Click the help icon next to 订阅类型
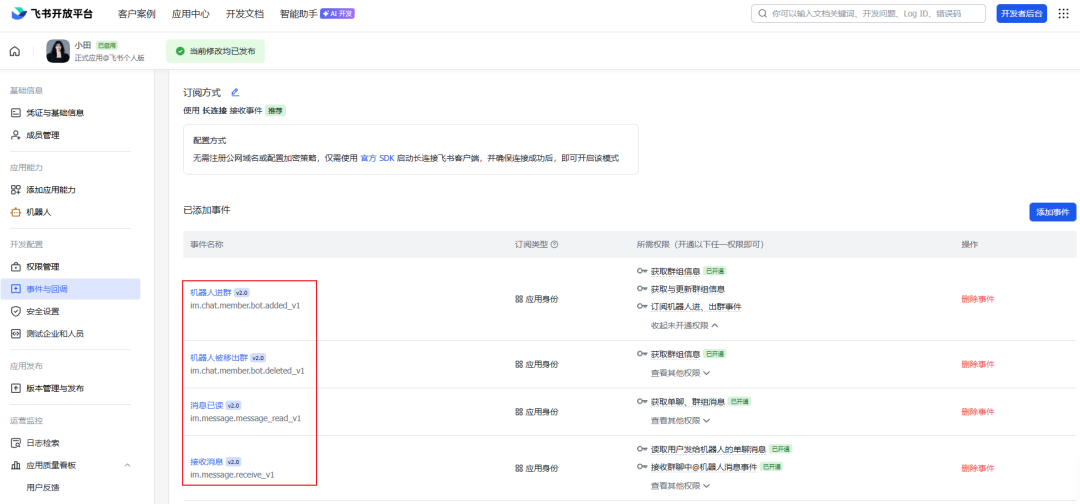Viewport: 1080px width, 504px height. [x=554, y=244]
